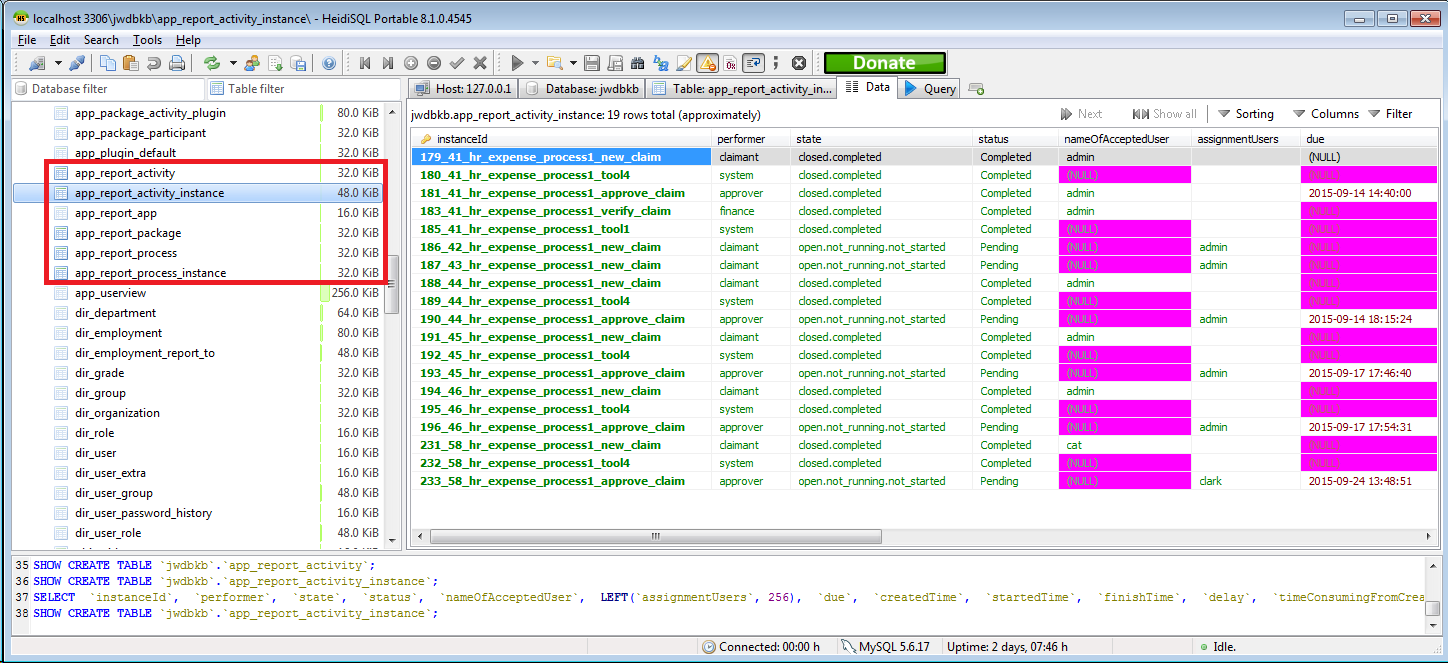Click the Copy icon in the toolbar
1448x663 pixels.
tap(107, 63)
